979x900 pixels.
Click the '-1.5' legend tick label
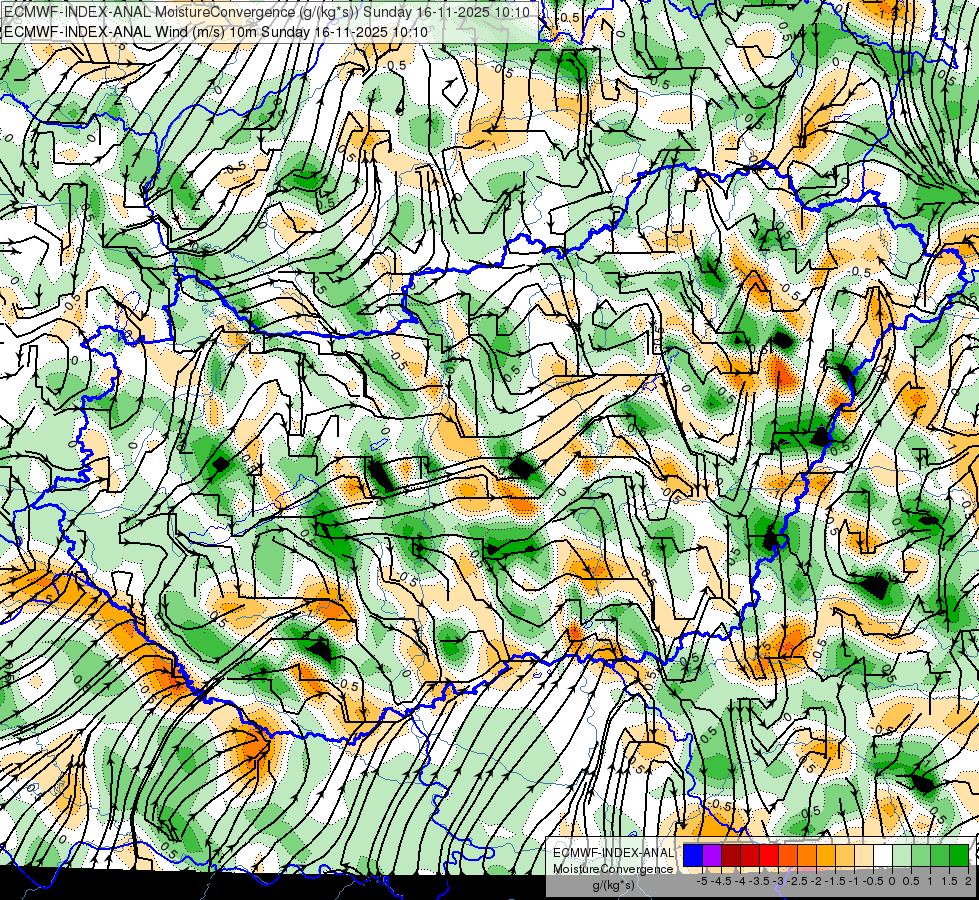(x=835, y=881)
